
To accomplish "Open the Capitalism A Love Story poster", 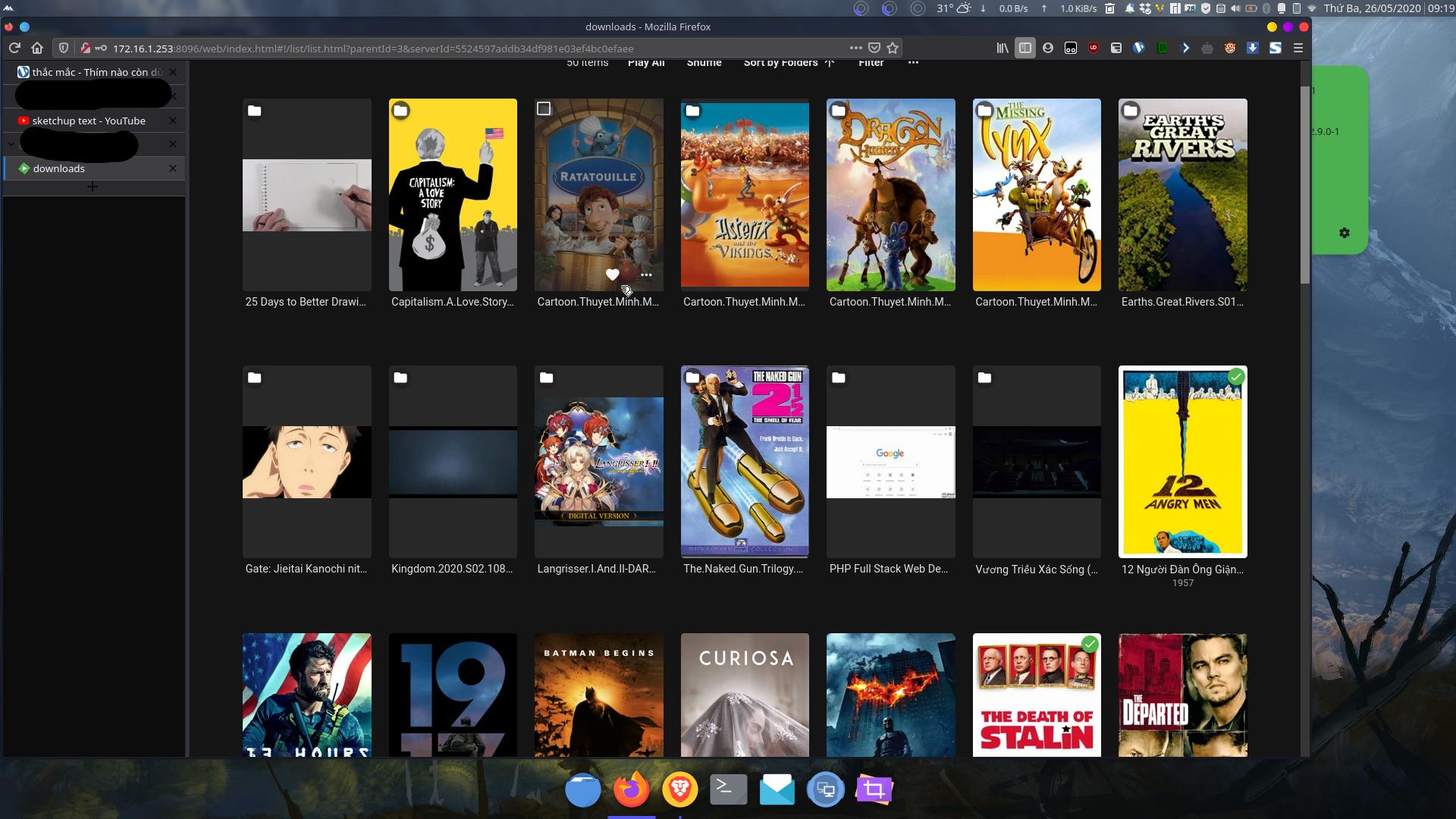I will point(453,195).
